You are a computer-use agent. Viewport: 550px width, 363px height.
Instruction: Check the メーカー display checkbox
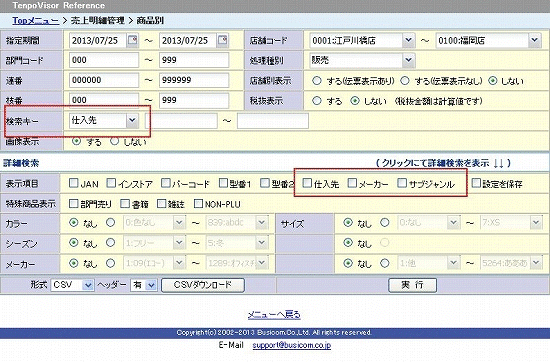point(352,183)
